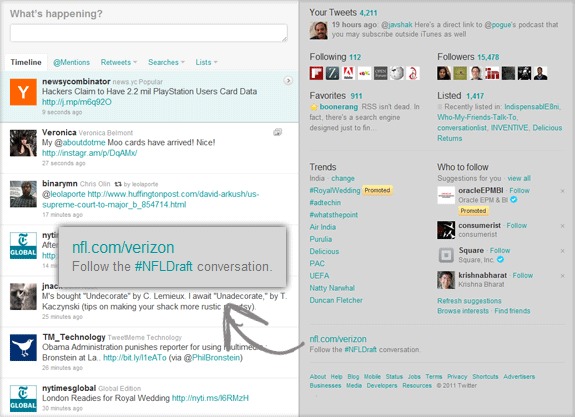Click the Wikipedia globe icon under Following
Screen dimensions: 575x417
pos(396,73)
